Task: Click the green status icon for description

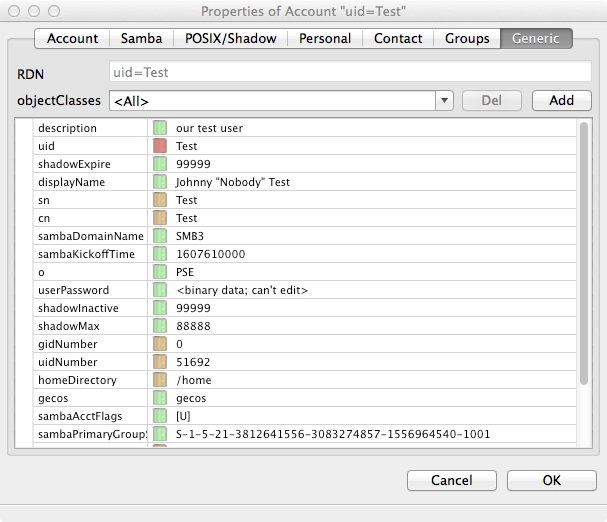Action: [160, 128]
